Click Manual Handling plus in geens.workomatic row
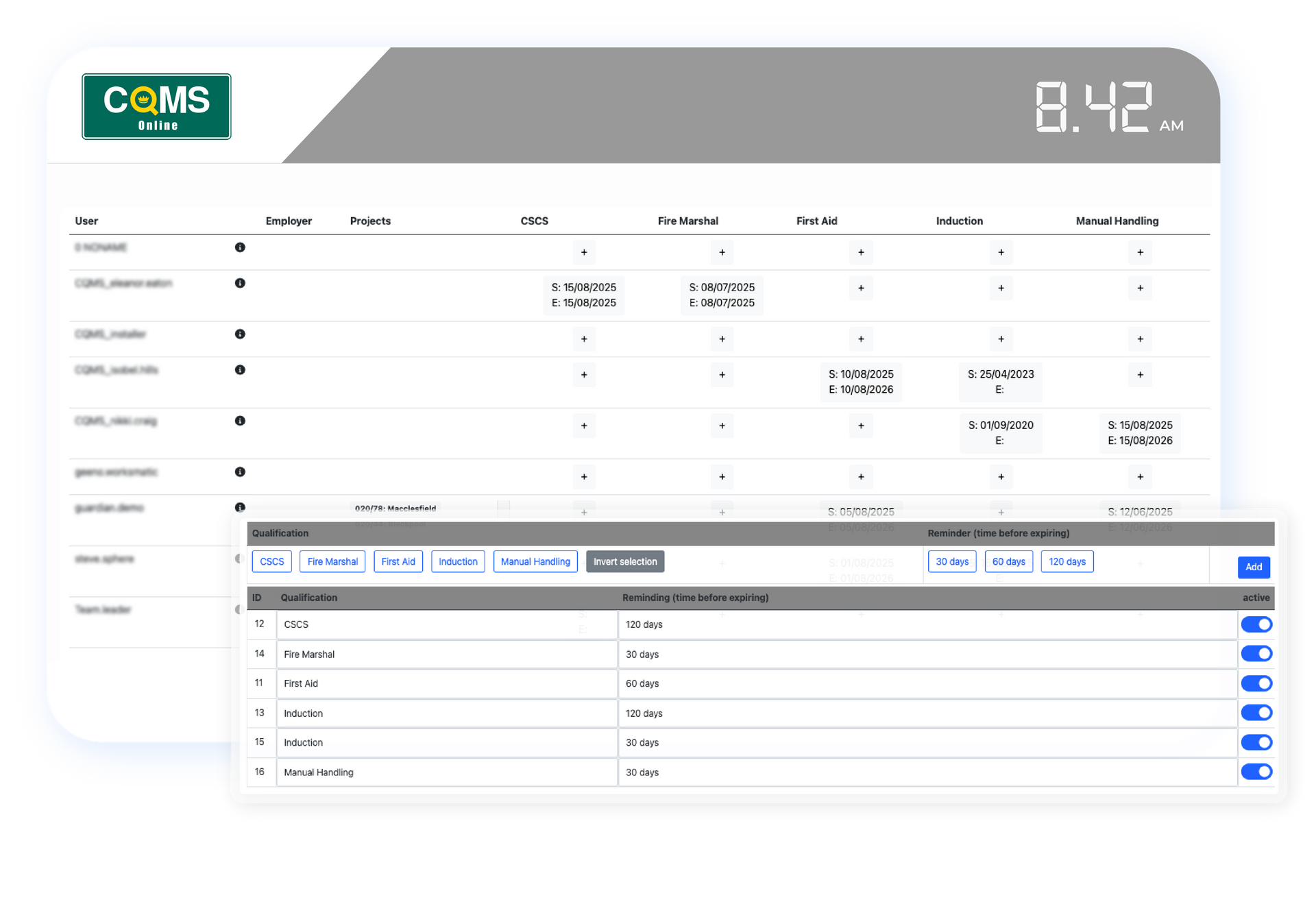The height and width of the screenshot is (917, 1316). [1140, 477]
